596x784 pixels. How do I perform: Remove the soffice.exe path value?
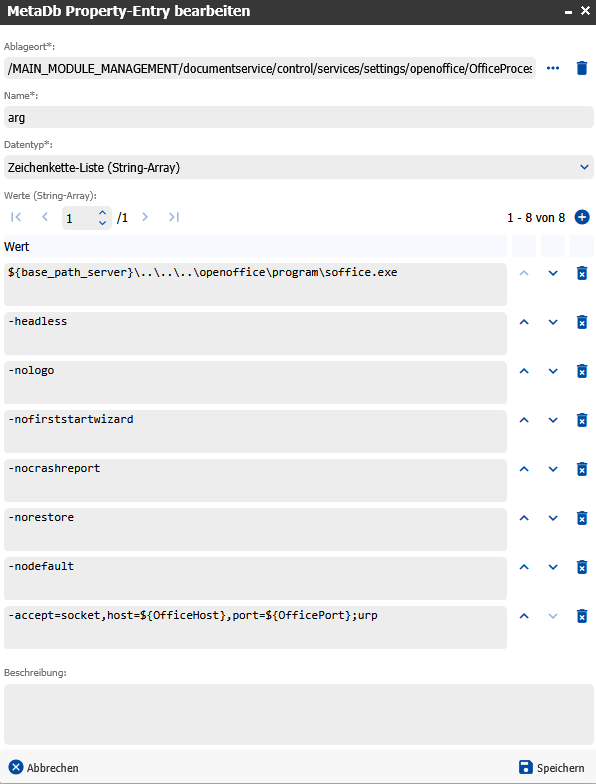[x=582, y=273]
